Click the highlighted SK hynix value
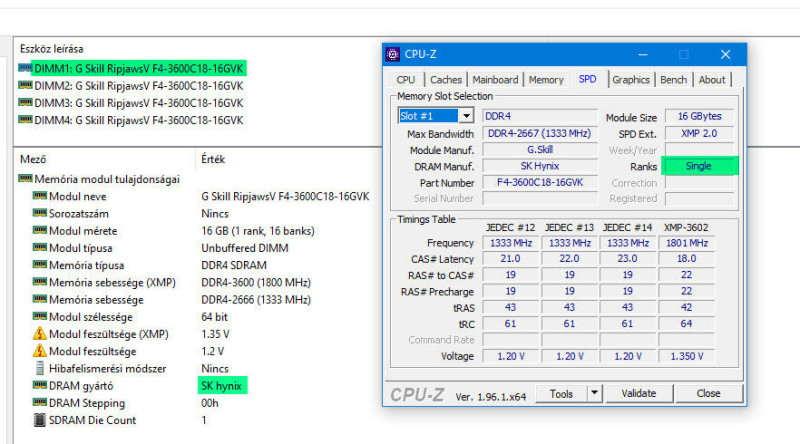This screenshot has height=444, width=800. (221, 386)
